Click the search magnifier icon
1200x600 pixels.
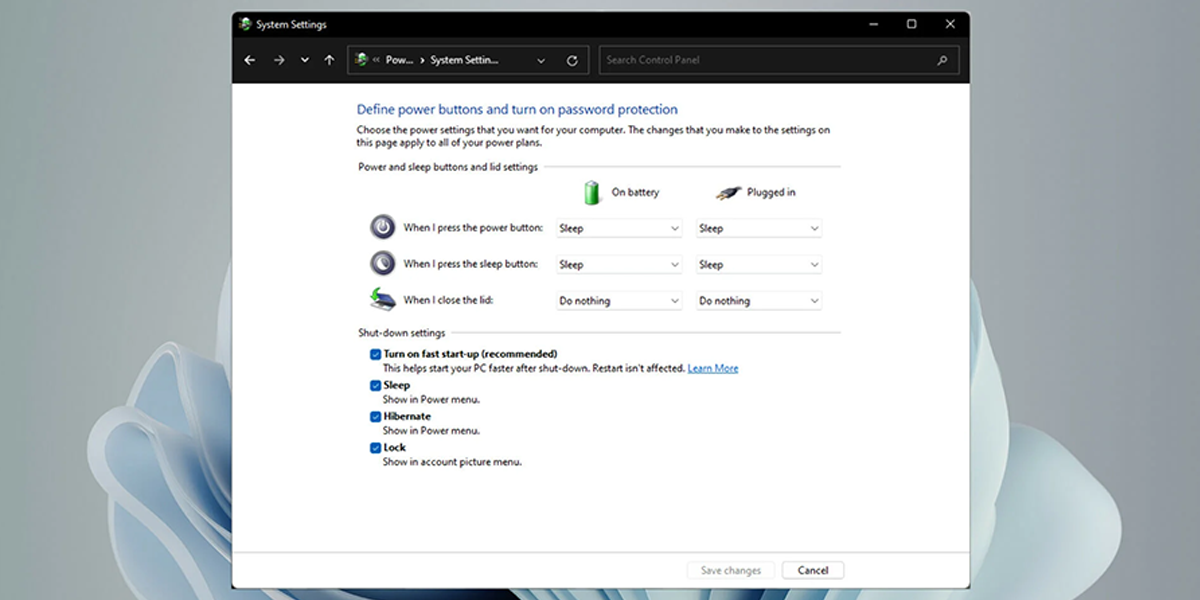point(942,60)
